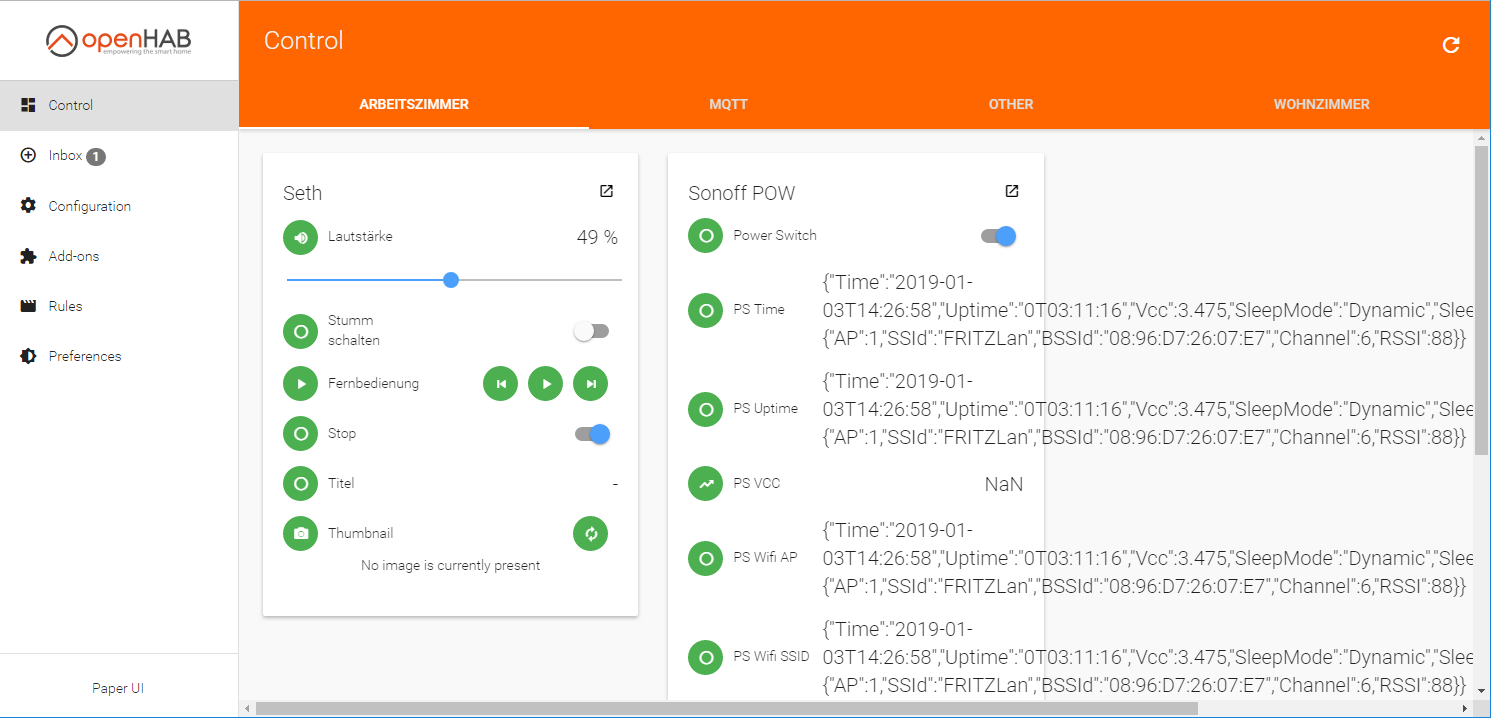This screenshot has height=718, width=1491.
Task: Click the PS Uptime item icon
Action: coord(706,409)
